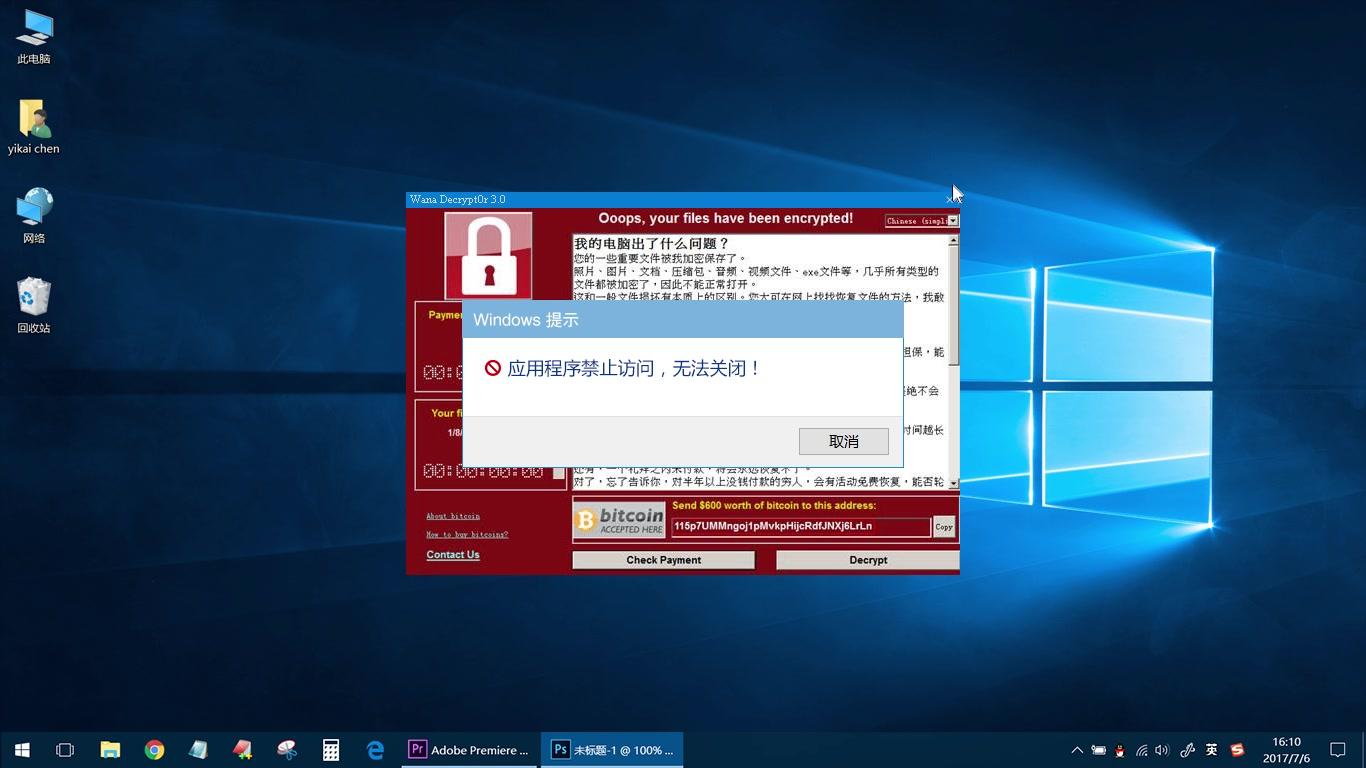Image resolution: width=1366 pixels, height=768 pixels.
Task: Open the pinwheel app icon left of calculator
Action: [x=287, y=749]
